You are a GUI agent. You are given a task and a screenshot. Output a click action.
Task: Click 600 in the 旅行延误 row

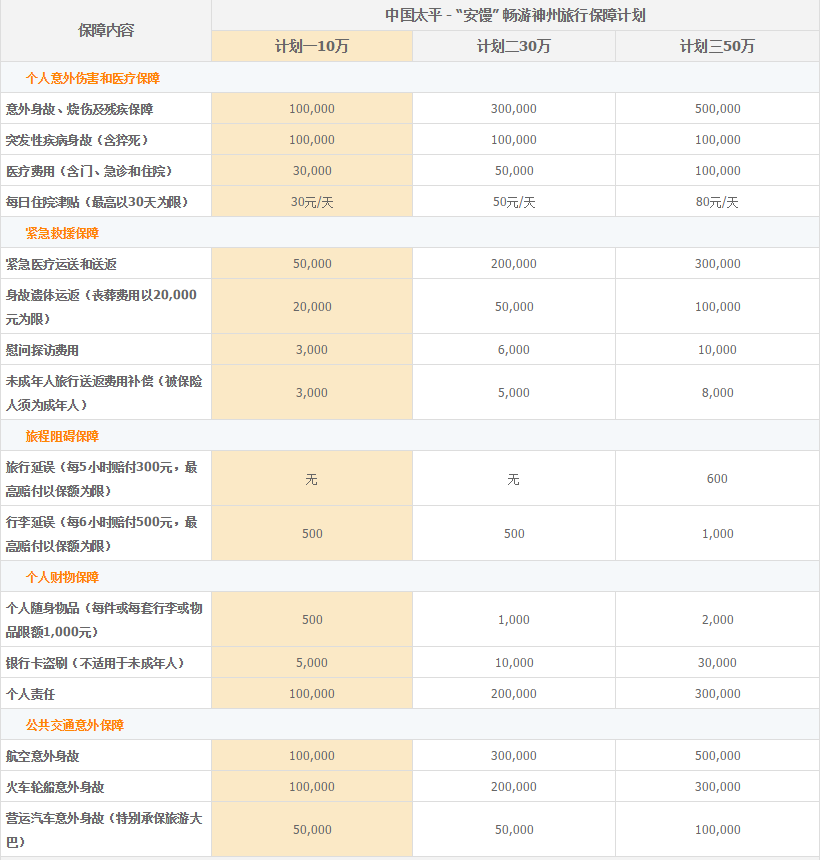717,478
